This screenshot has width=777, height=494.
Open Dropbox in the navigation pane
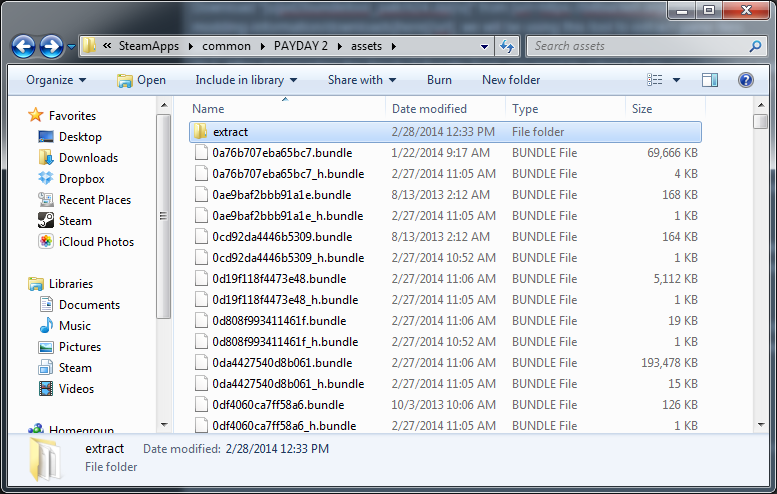tap(82, 179)
